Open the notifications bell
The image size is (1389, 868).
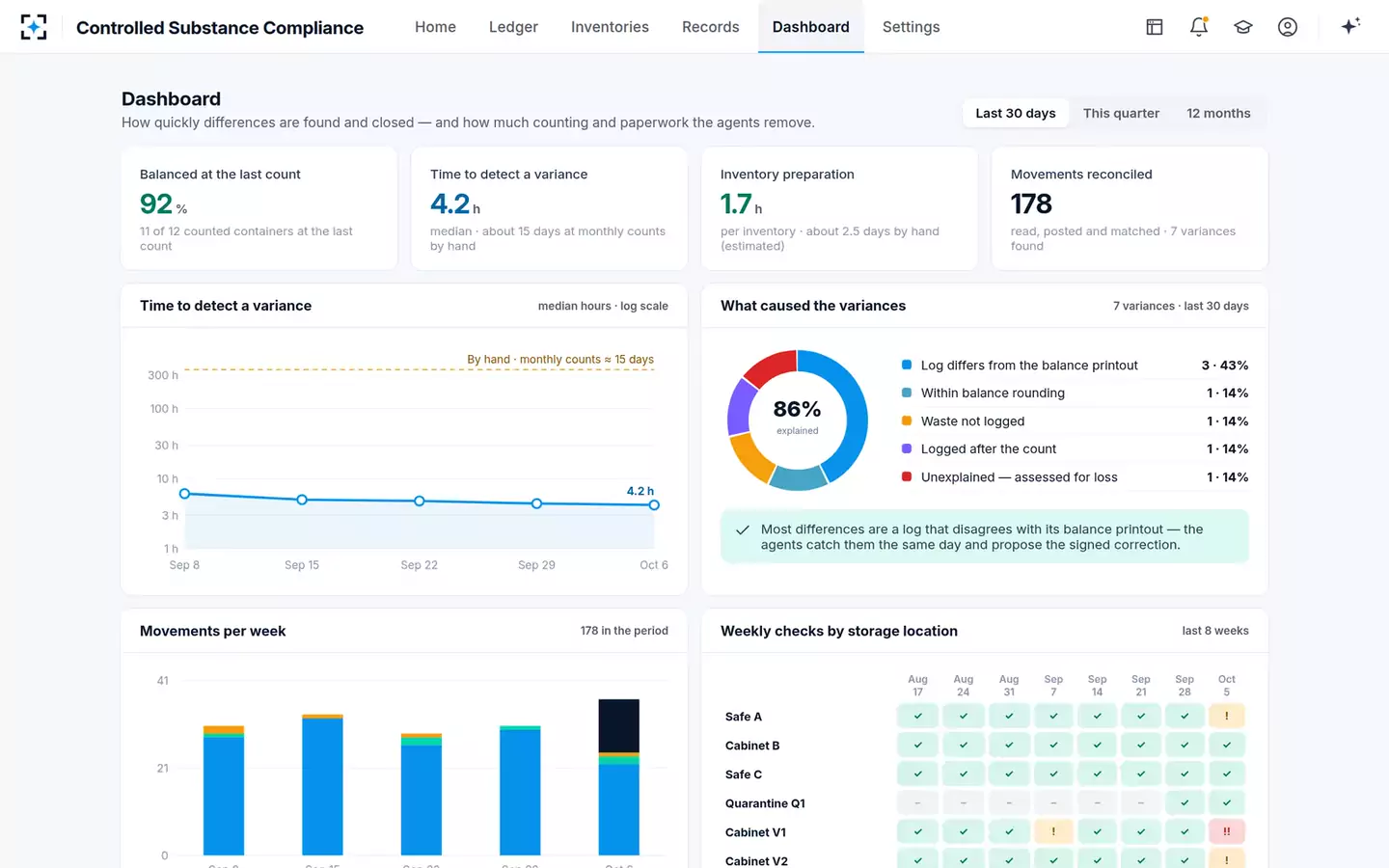pyautogui.click(x=1199, y=27)
